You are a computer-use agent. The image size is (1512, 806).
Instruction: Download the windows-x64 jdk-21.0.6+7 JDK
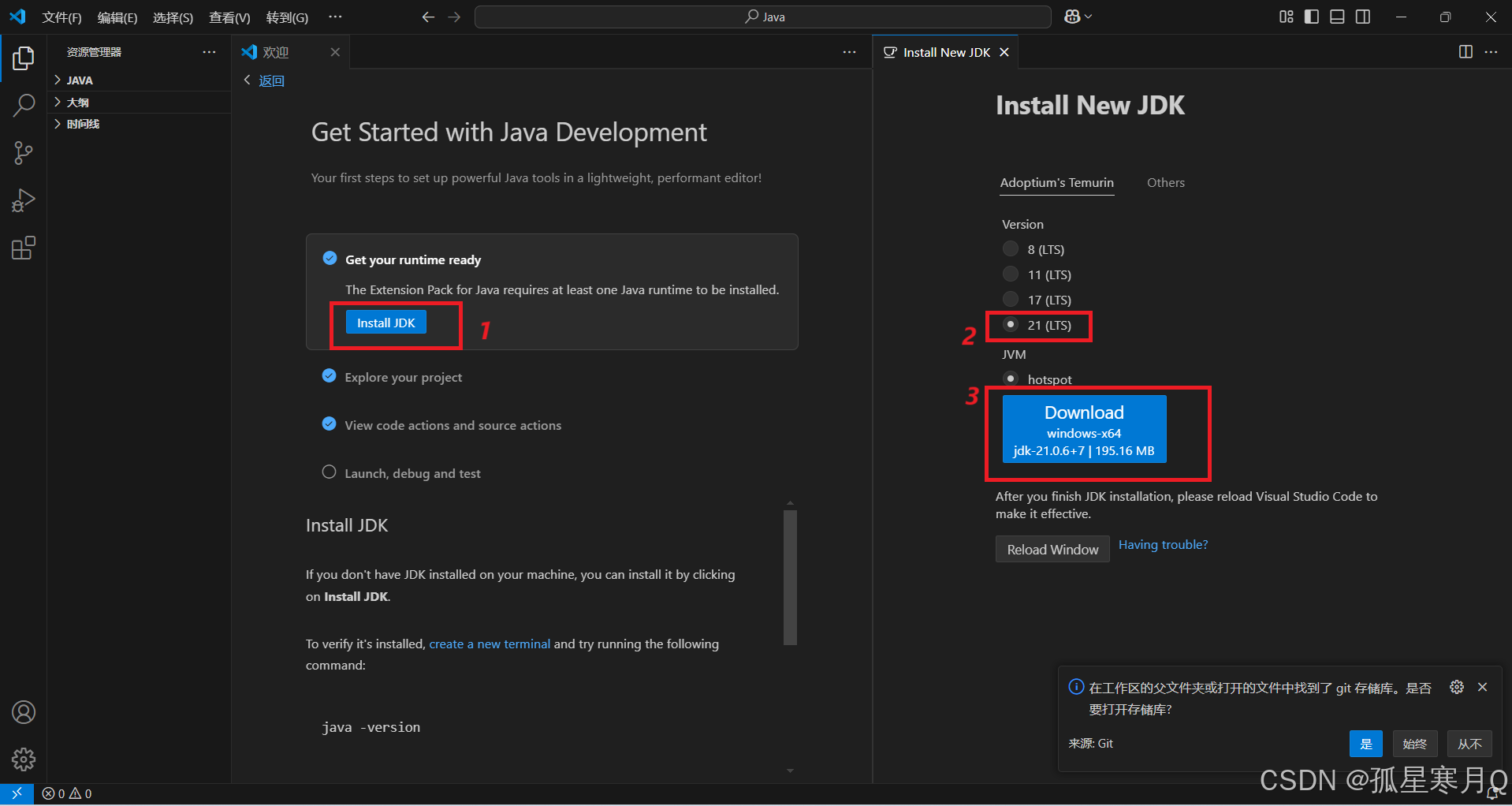coord(1084,429)
